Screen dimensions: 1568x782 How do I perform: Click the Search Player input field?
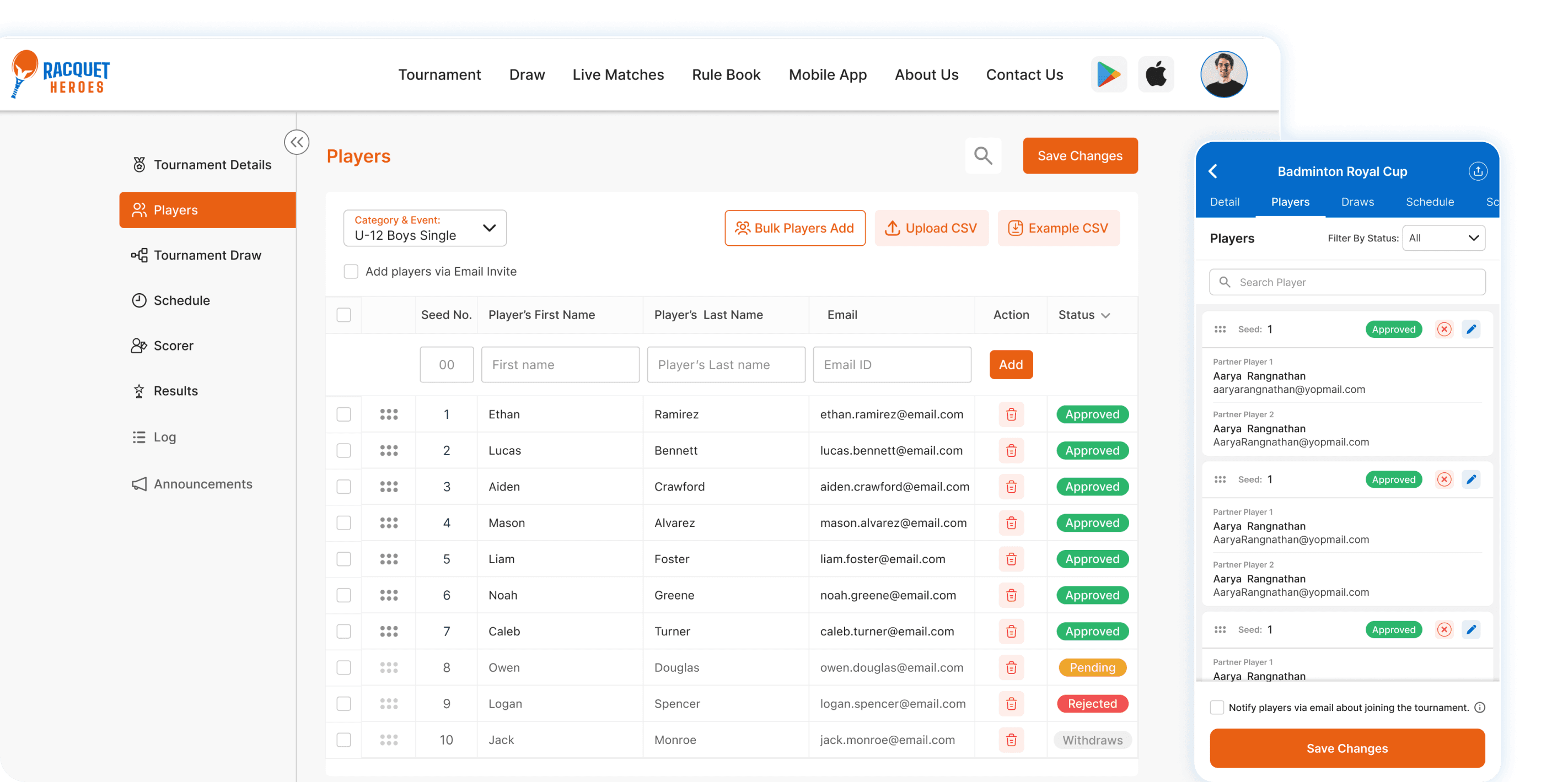tap(1346, 282)
